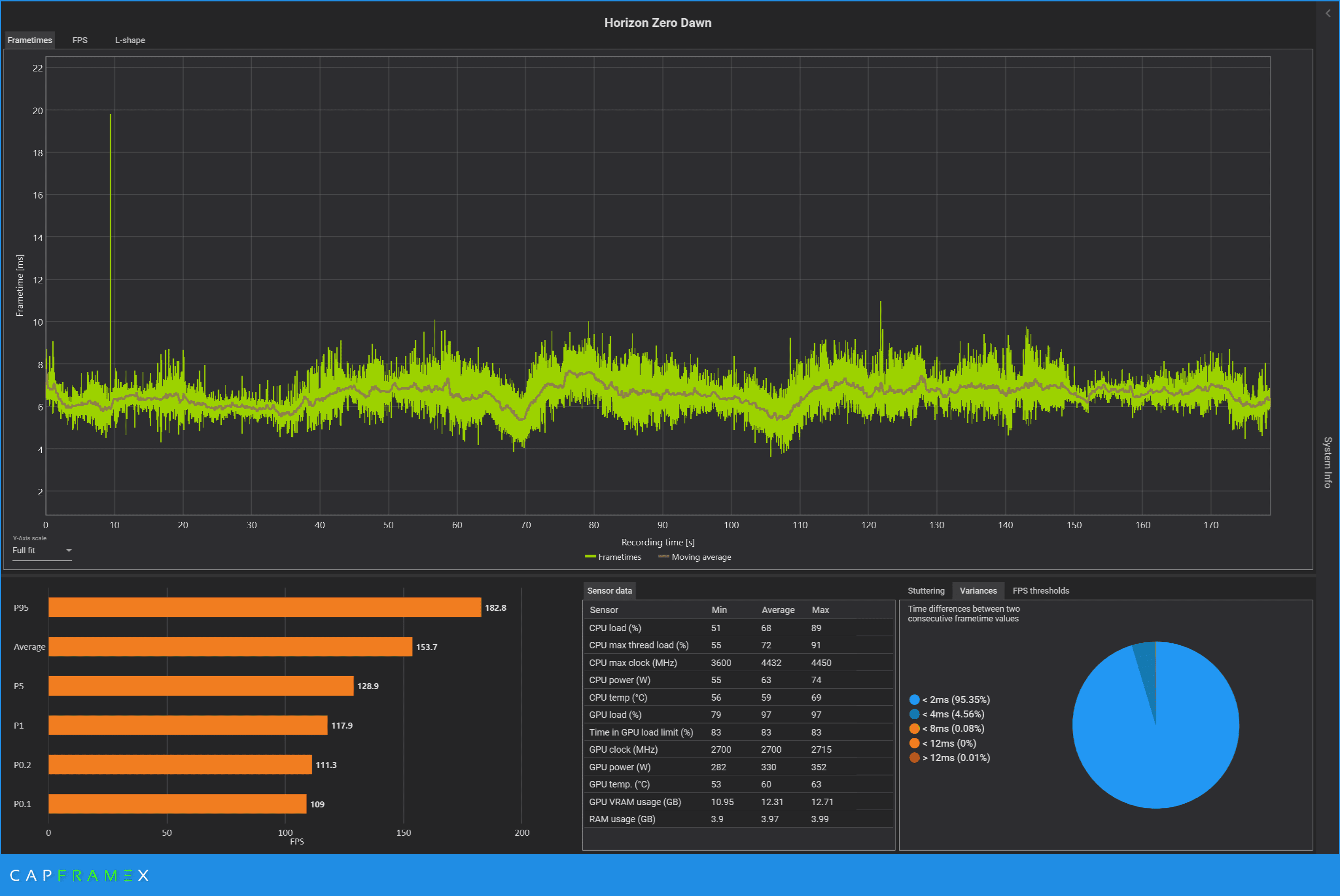Click the < 8ms (0.08%) legend dot
The height and width of the screenshot is (896, 1340).
914,729
